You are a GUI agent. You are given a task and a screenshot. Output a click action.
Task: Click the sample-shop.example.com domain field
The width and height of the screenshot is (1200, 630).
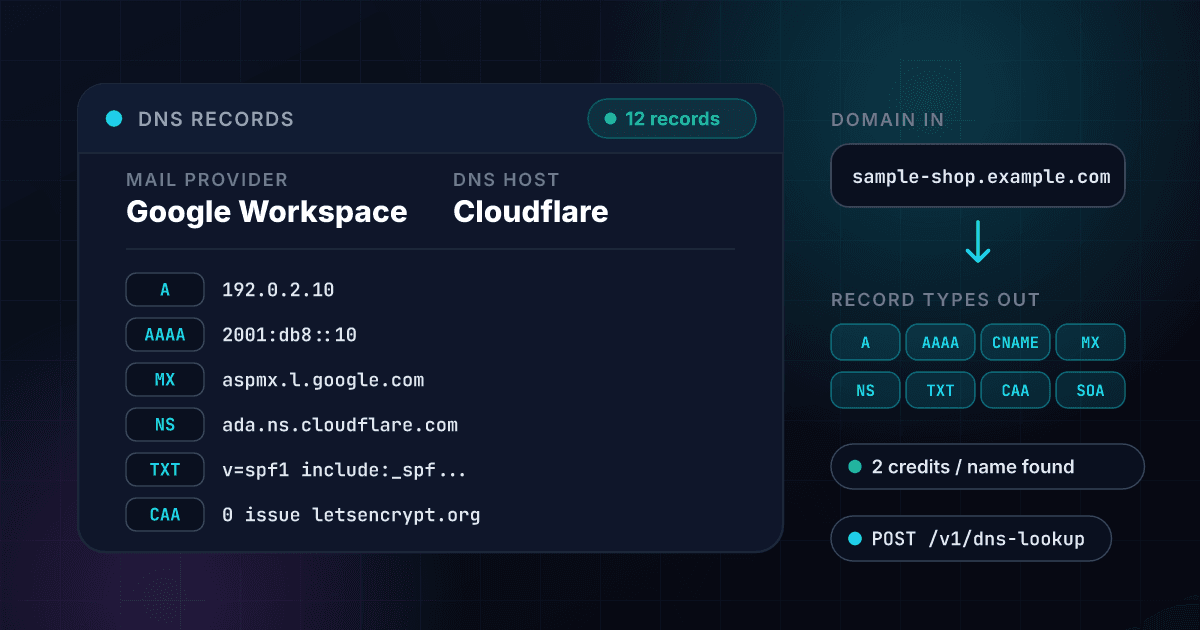coord(978,176)
